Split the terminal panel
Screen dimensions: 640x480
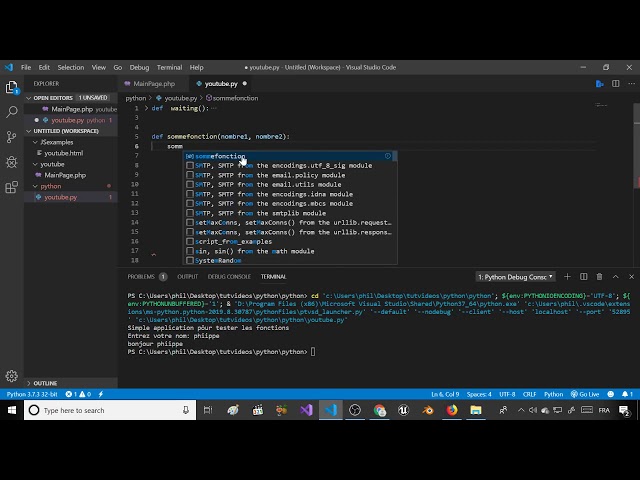[584, 277]
